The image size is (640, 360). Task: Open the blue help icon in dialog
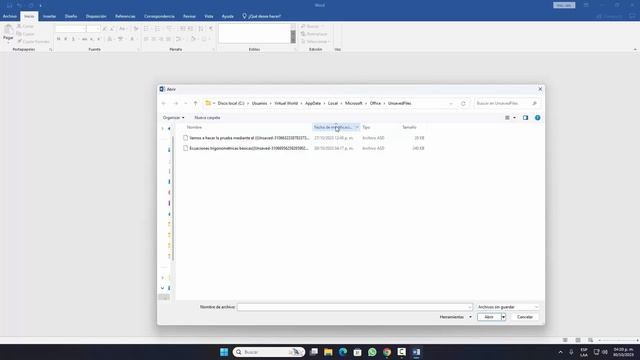point(538,118)
